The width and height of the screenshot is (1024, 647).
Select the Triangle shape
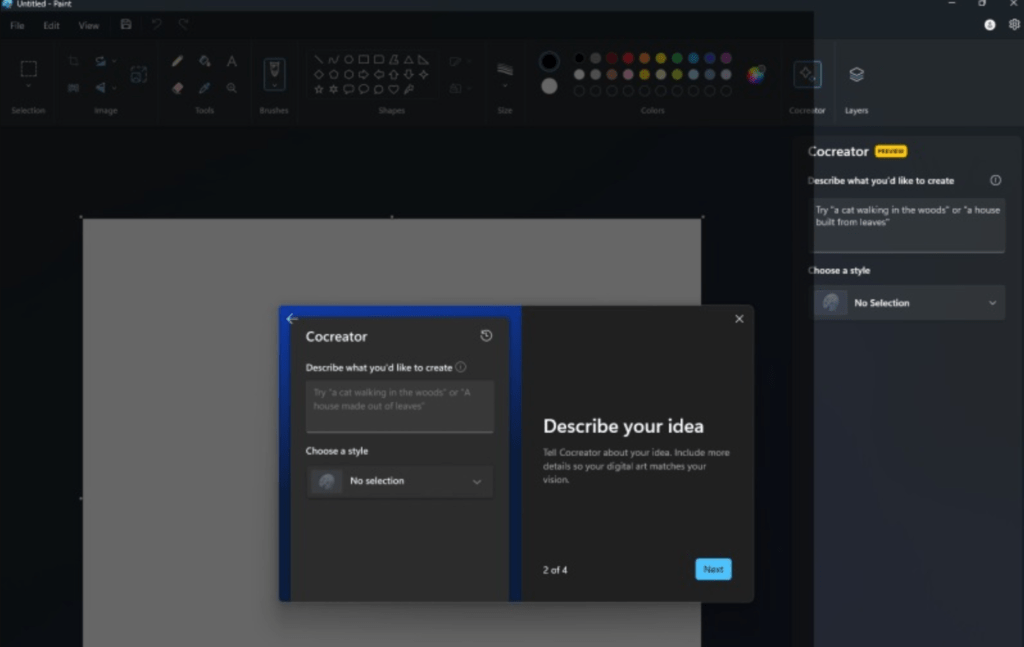[x=409, y=59]
